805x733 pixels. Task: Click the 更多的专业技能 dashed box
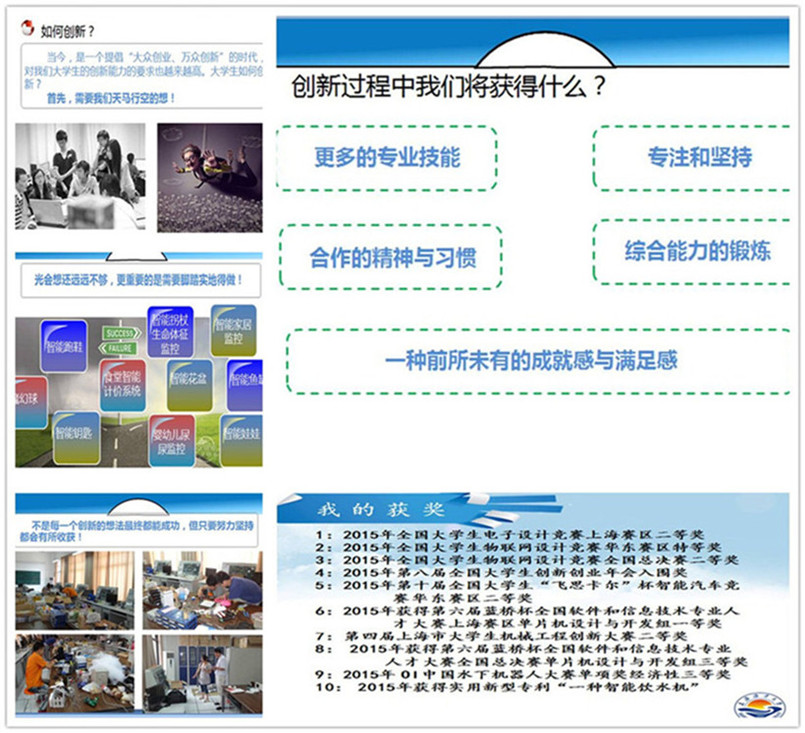coord(386,158)
